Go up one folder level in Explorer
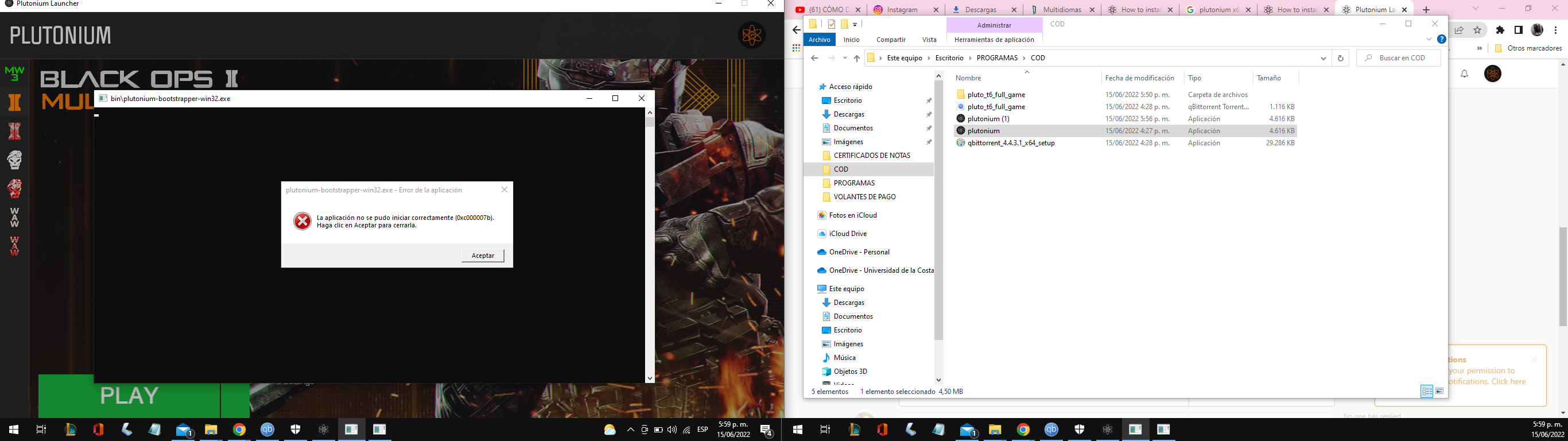 [x=856, y=58]
